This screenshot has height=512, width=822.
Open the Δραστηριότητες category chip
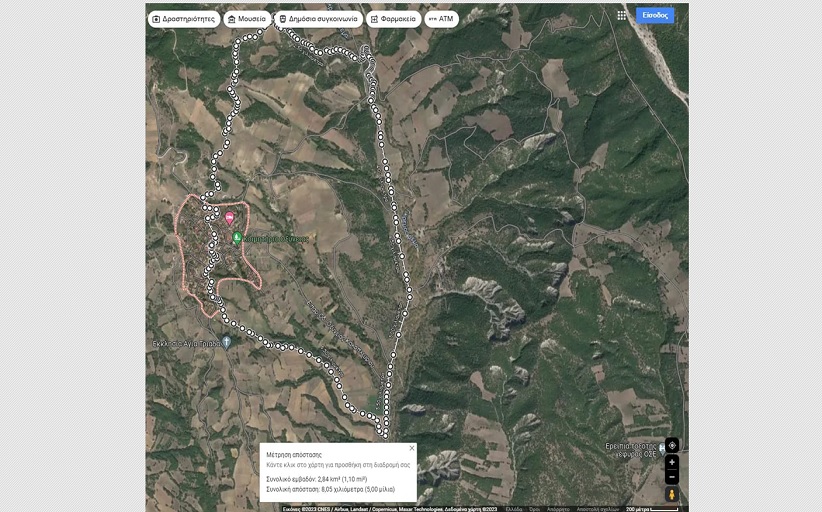(184, 19)
